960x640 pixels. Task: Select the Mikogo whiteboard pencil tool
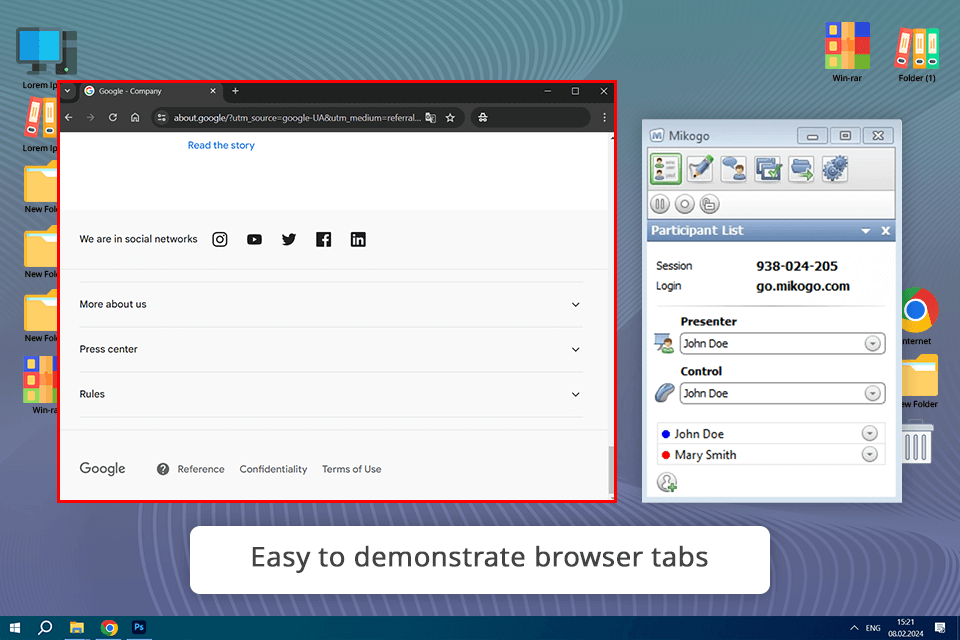pyautogui.click(x=700, y=168)
